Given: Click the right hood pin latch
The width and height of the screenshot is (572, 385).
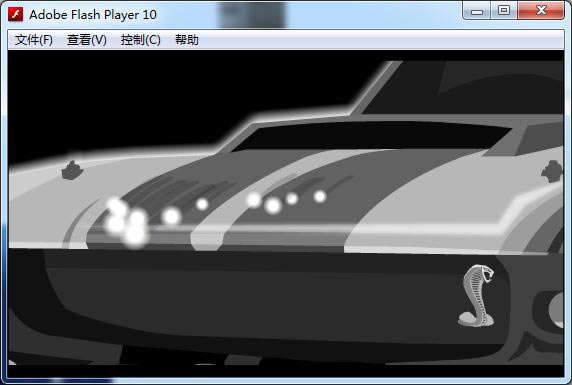Looking at the screenshot, I should tap(552, 171).
